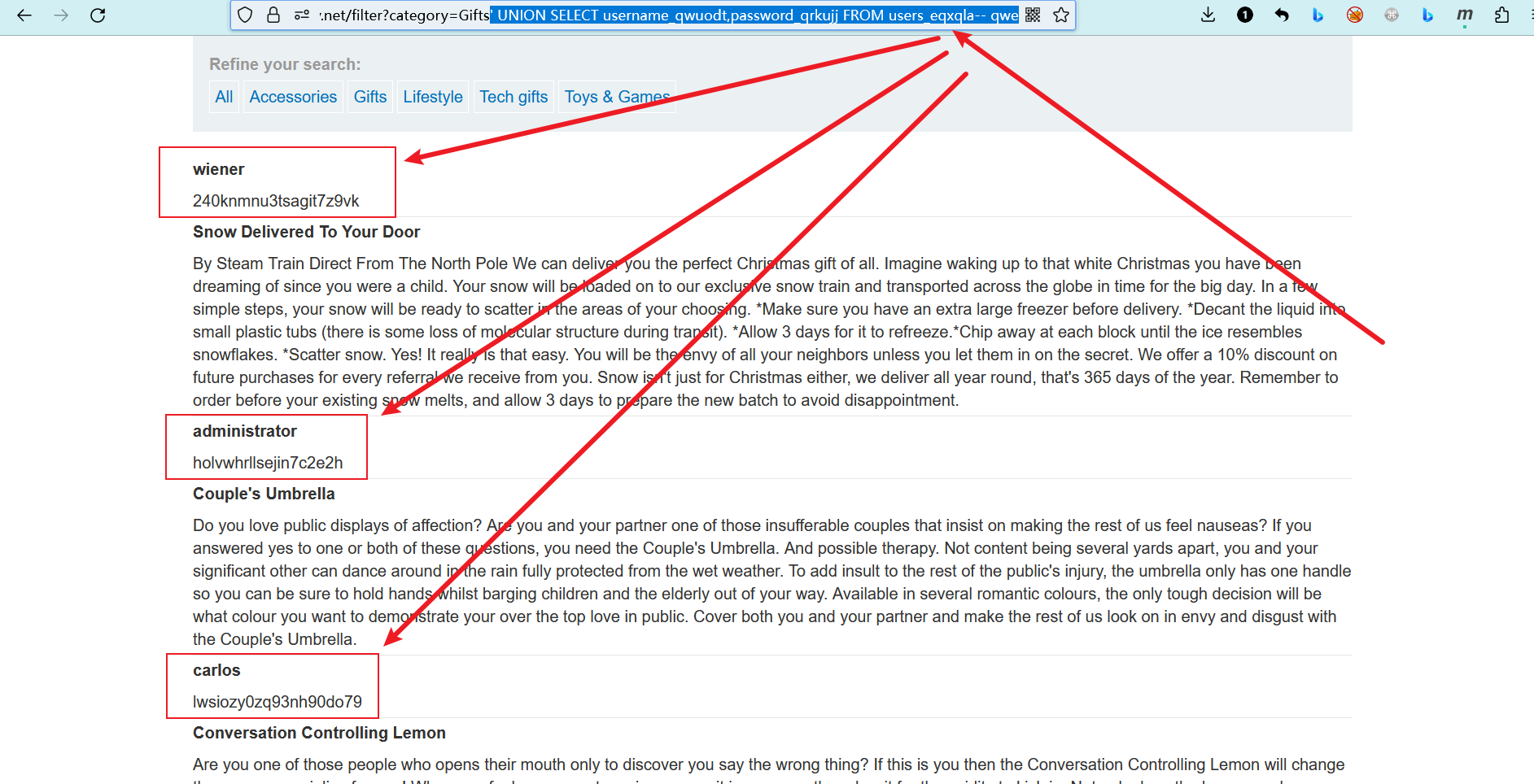Click the "Couple's Umbrella" heading
1534x784 pixels.
[x=264, y=494]
